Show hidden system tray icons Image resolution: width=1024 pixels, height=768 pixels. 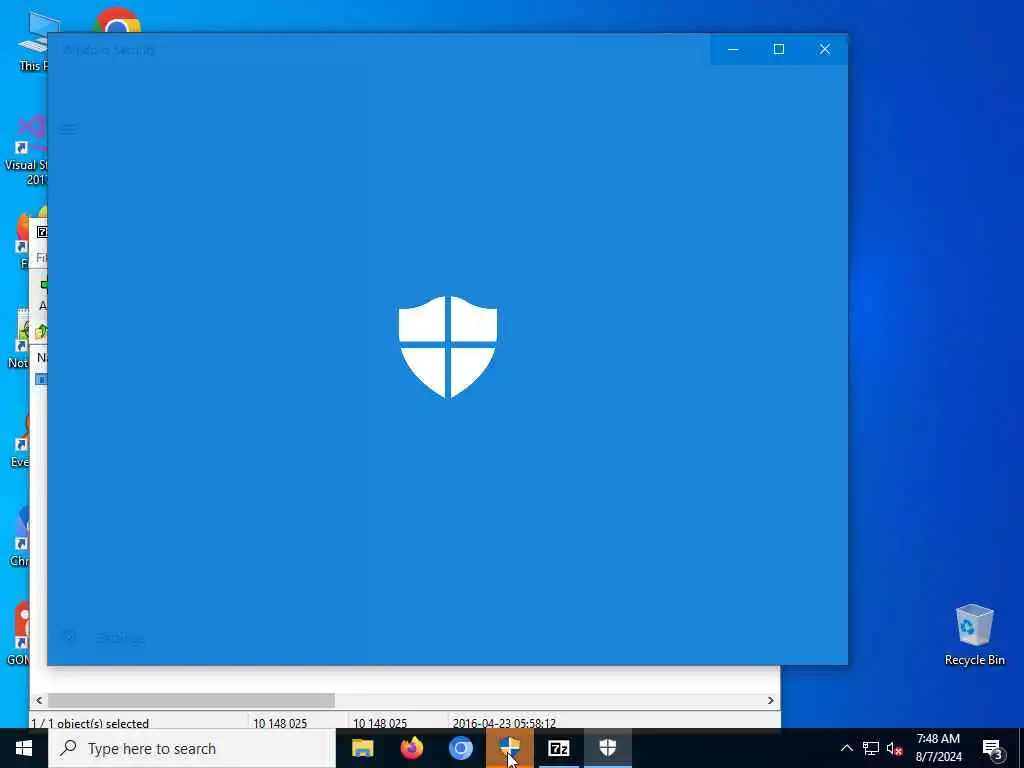[846, 748]
